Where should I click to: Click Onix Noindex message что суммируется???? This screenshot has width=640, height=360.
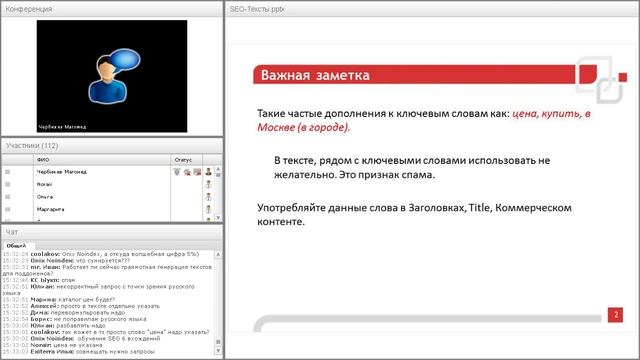[x=66, y=260]
